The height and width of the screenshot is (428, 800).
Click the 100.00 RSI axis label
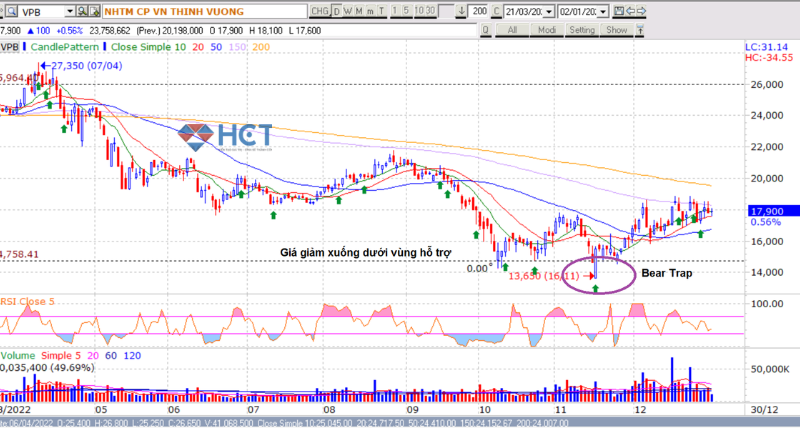(x=765, y=304)
